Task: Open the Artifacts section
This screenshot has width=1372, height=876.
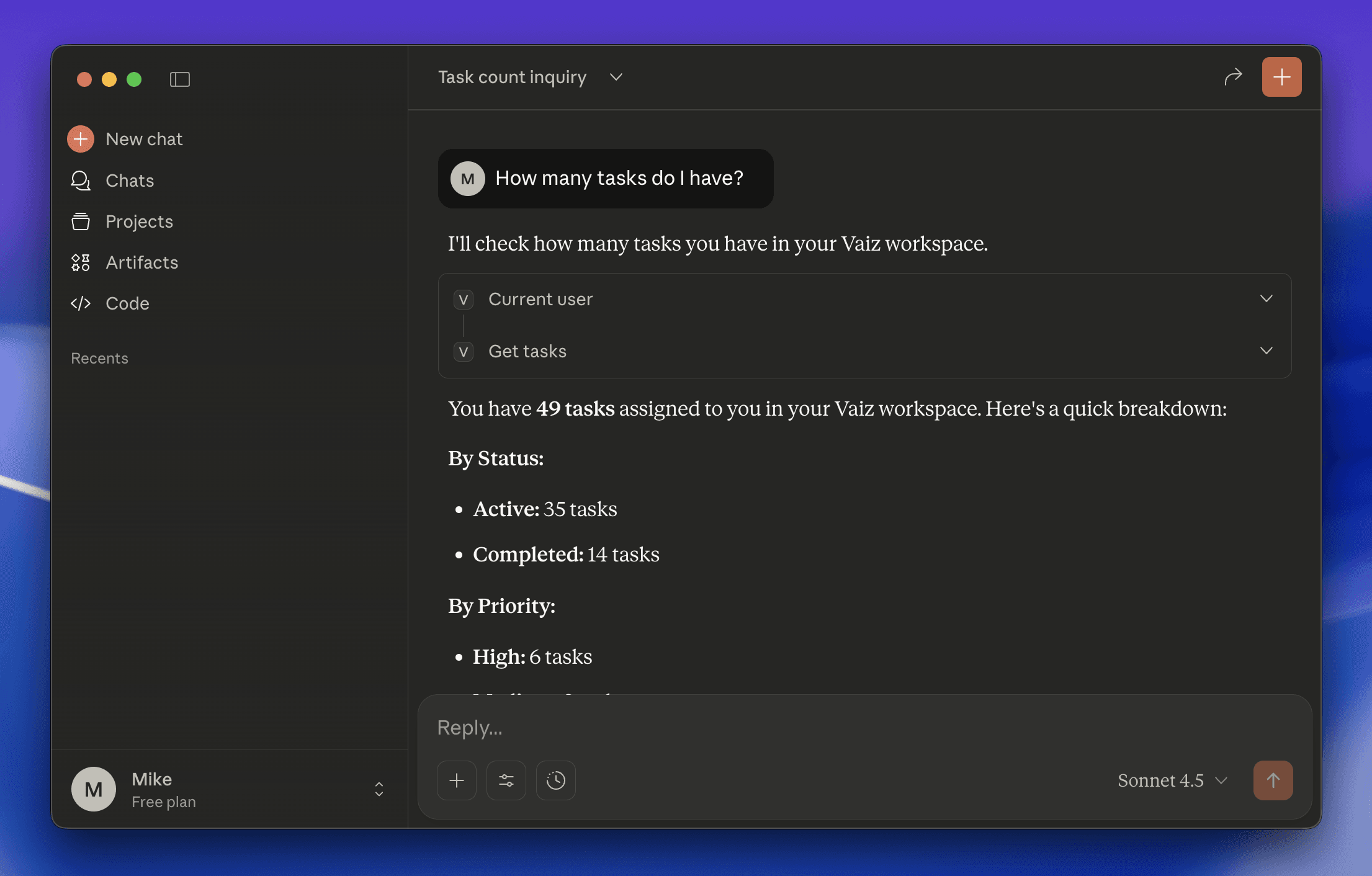Action: 141,262
